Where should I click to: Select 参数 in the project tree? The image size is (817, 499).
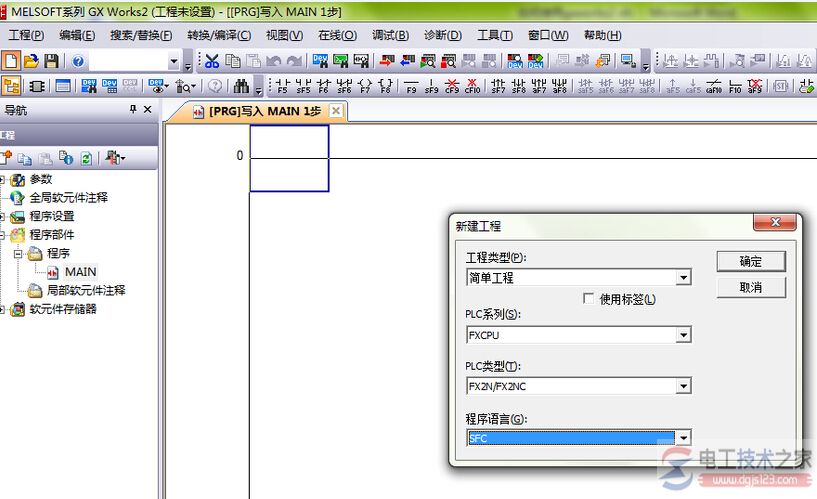pos(41,179)
